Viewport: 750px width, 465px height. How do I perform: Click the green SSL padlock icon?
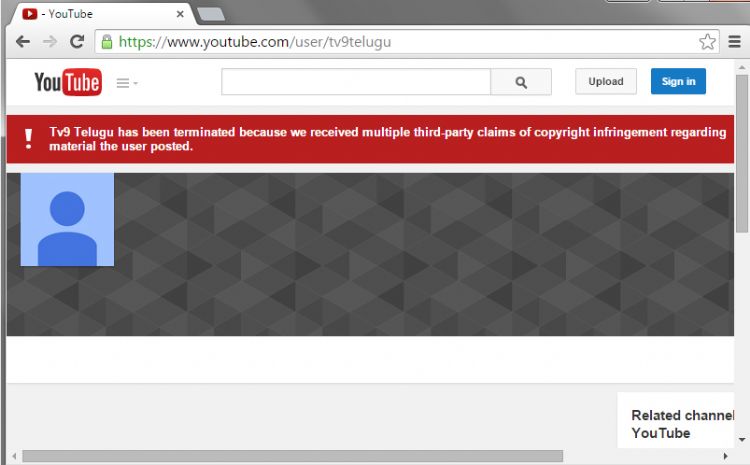106,42
